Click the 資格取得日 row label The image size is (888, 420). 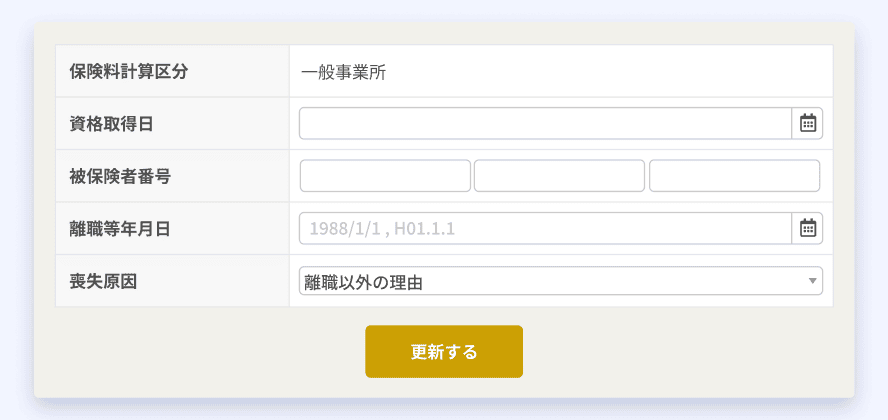point(112,124)
